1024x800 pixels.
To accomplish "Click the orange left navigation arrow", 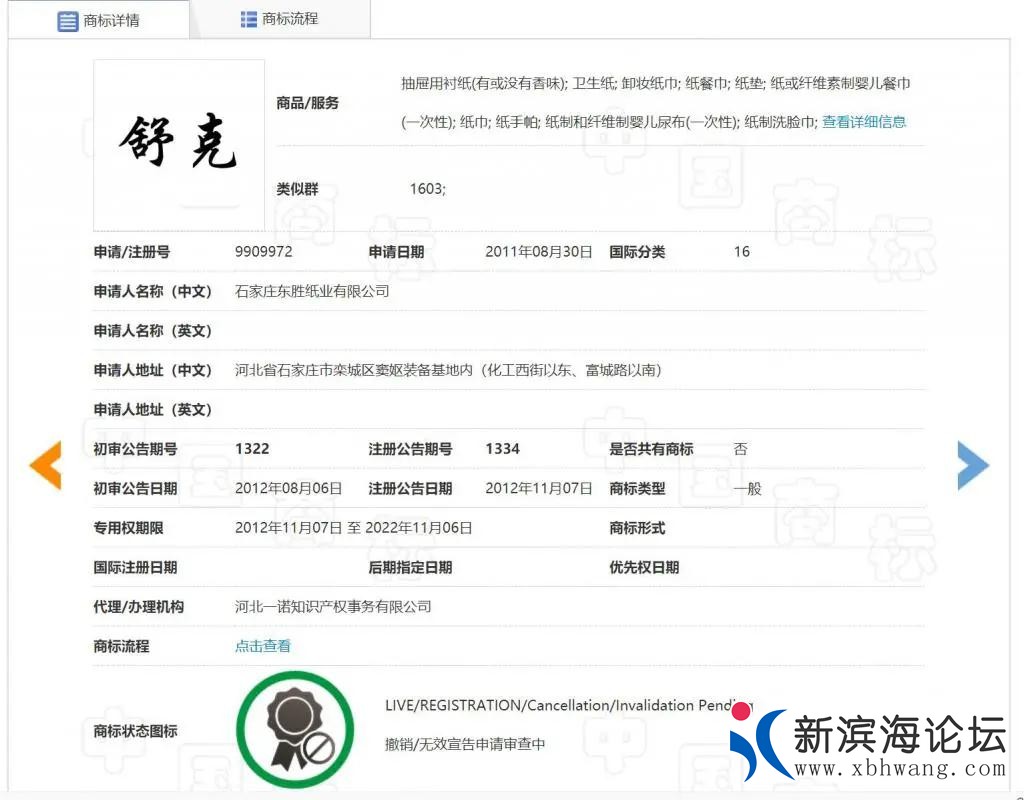I will [x=44, y=465].
